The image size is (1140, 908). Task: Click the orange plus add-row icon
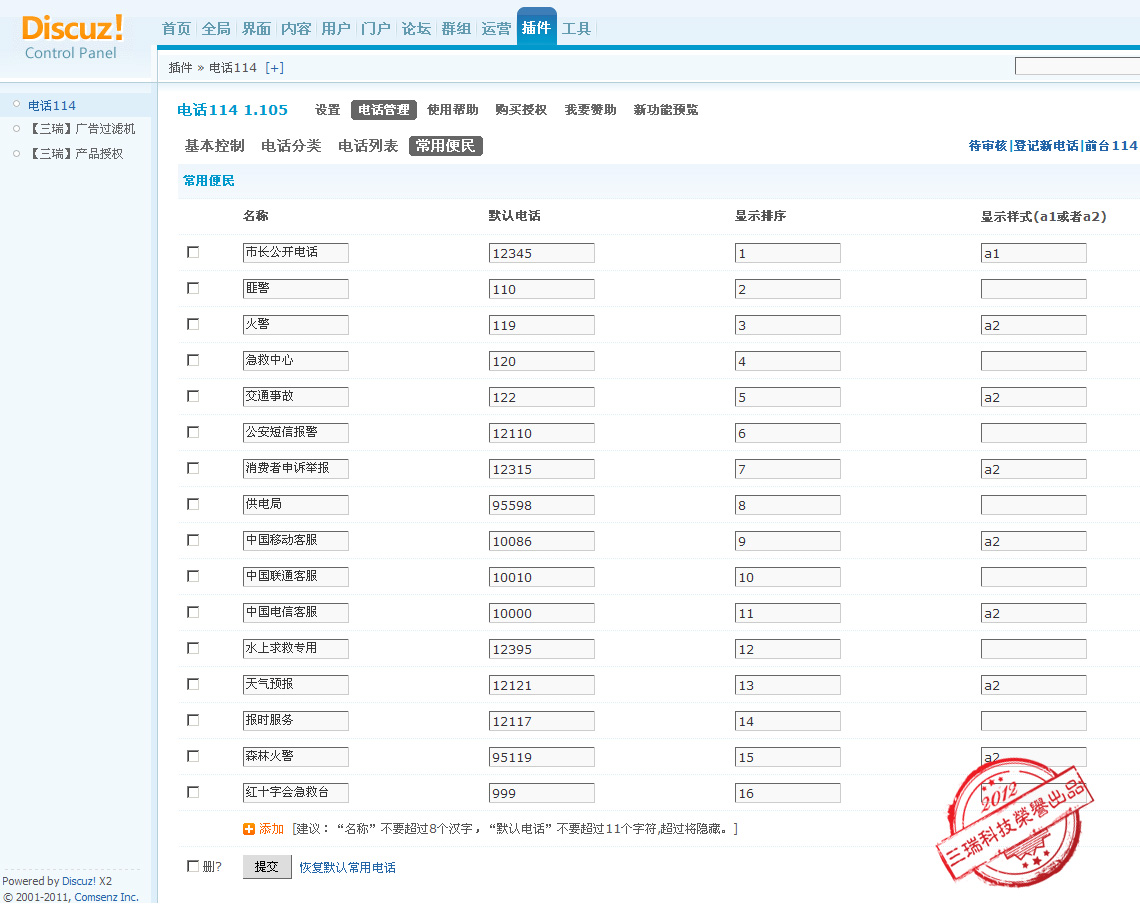point(249,829)
